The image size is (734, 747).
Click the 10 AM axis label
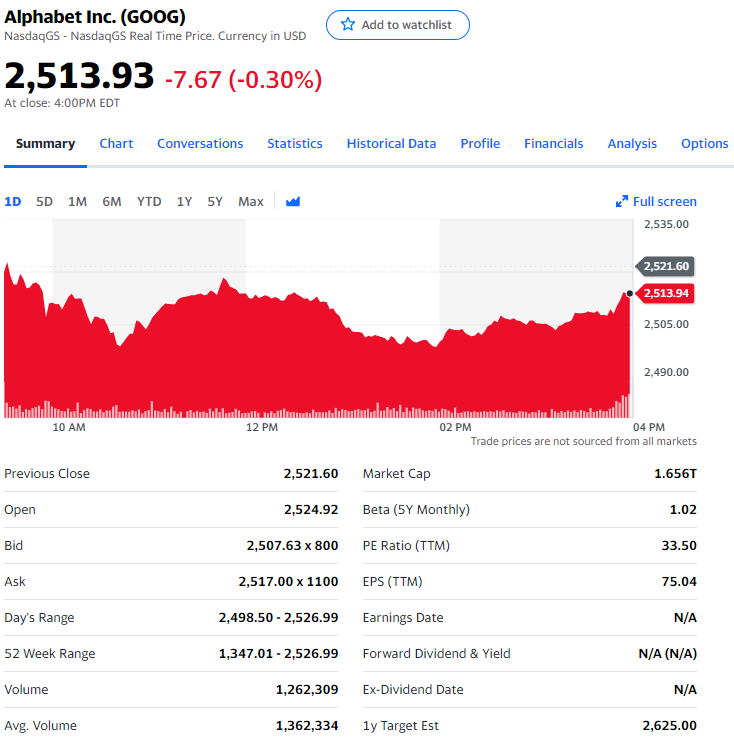(x=69, y=427)
